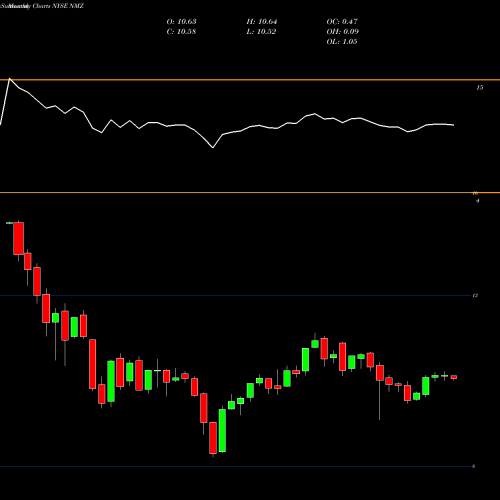Click the peak of the white line
This screenshot has width=500, height=500.
pyautogui.click(x=9, y=79)
